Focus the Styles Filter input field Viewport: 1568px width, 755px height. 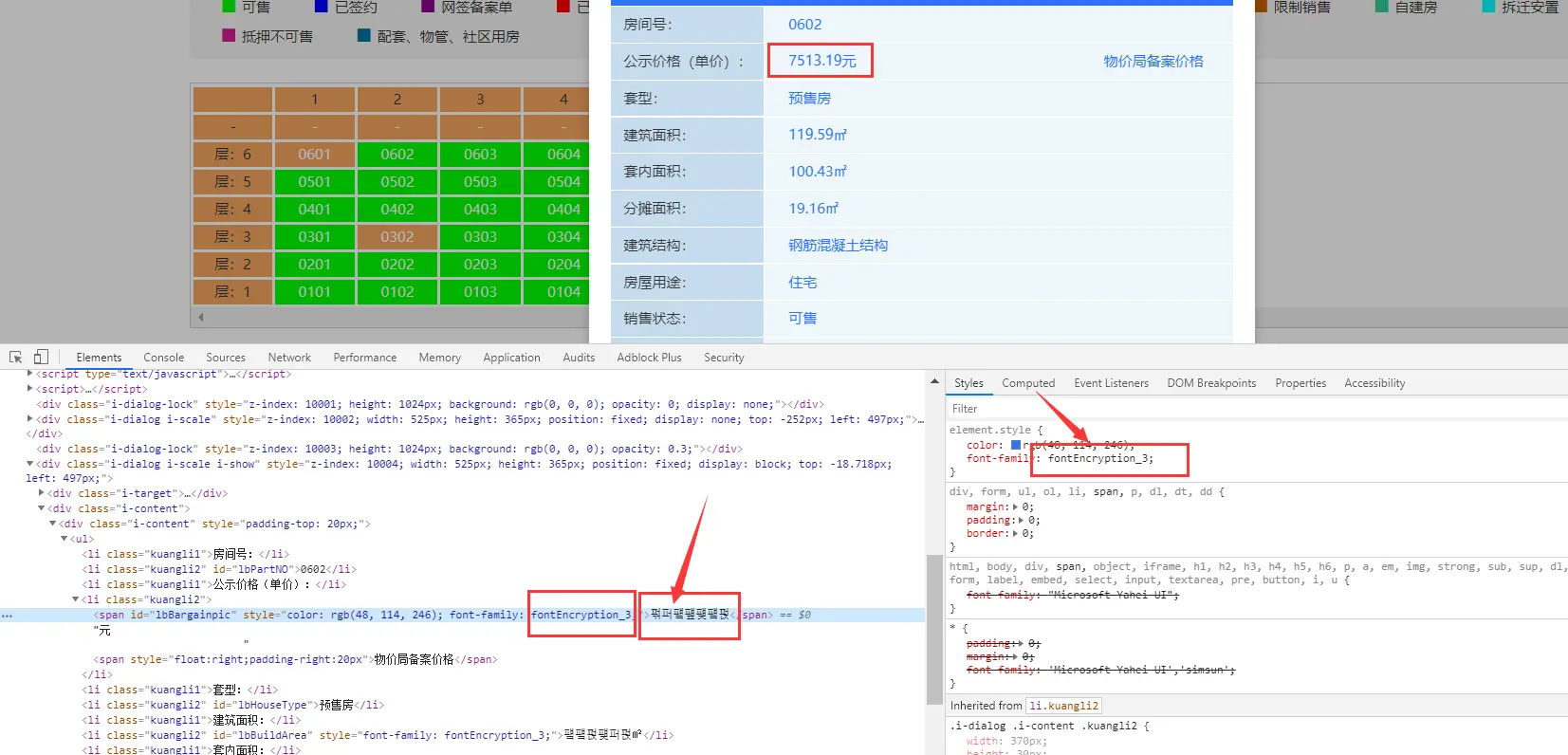click(x=1256, y=409)
